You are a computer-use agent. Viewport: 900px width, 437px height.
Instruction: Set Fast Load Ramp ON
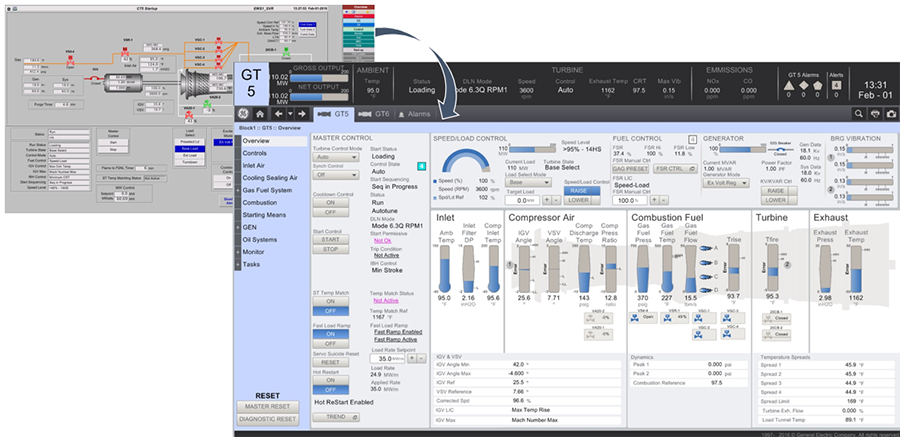[x=331, y=334]
